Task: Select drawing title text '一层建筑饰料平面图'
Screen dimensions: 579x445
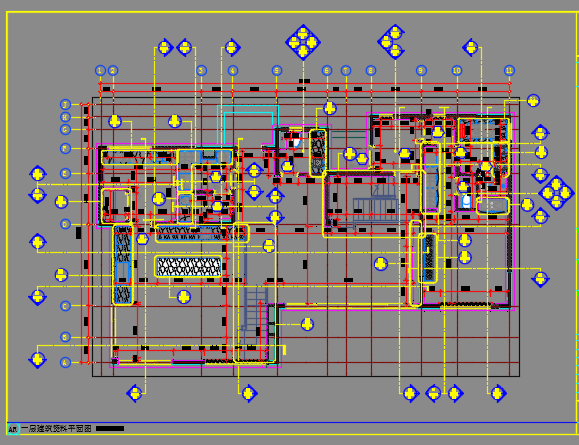Action: (56, 429)
